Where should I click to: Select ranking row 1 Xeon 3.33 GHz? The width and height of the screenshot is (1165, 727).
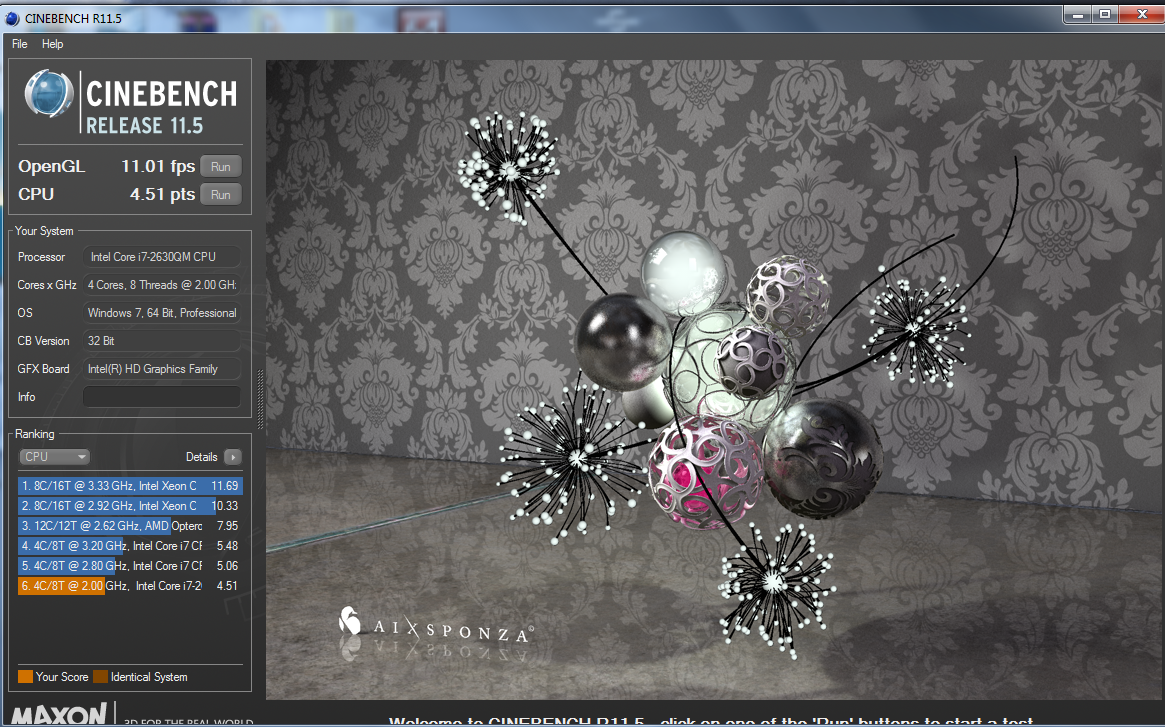pos(130,485)
